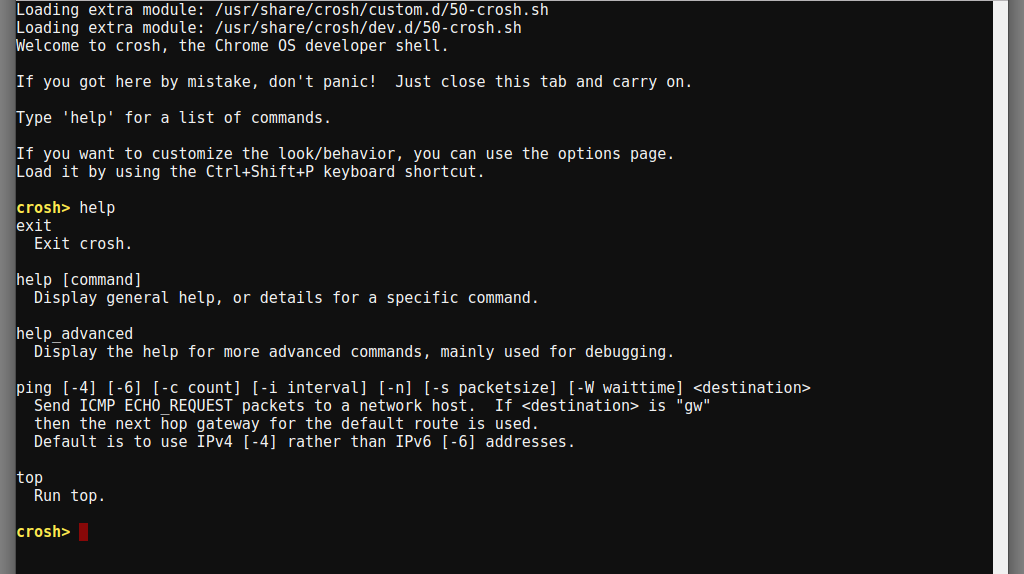Click the '[-W waittime]' option text

(625, 388)
